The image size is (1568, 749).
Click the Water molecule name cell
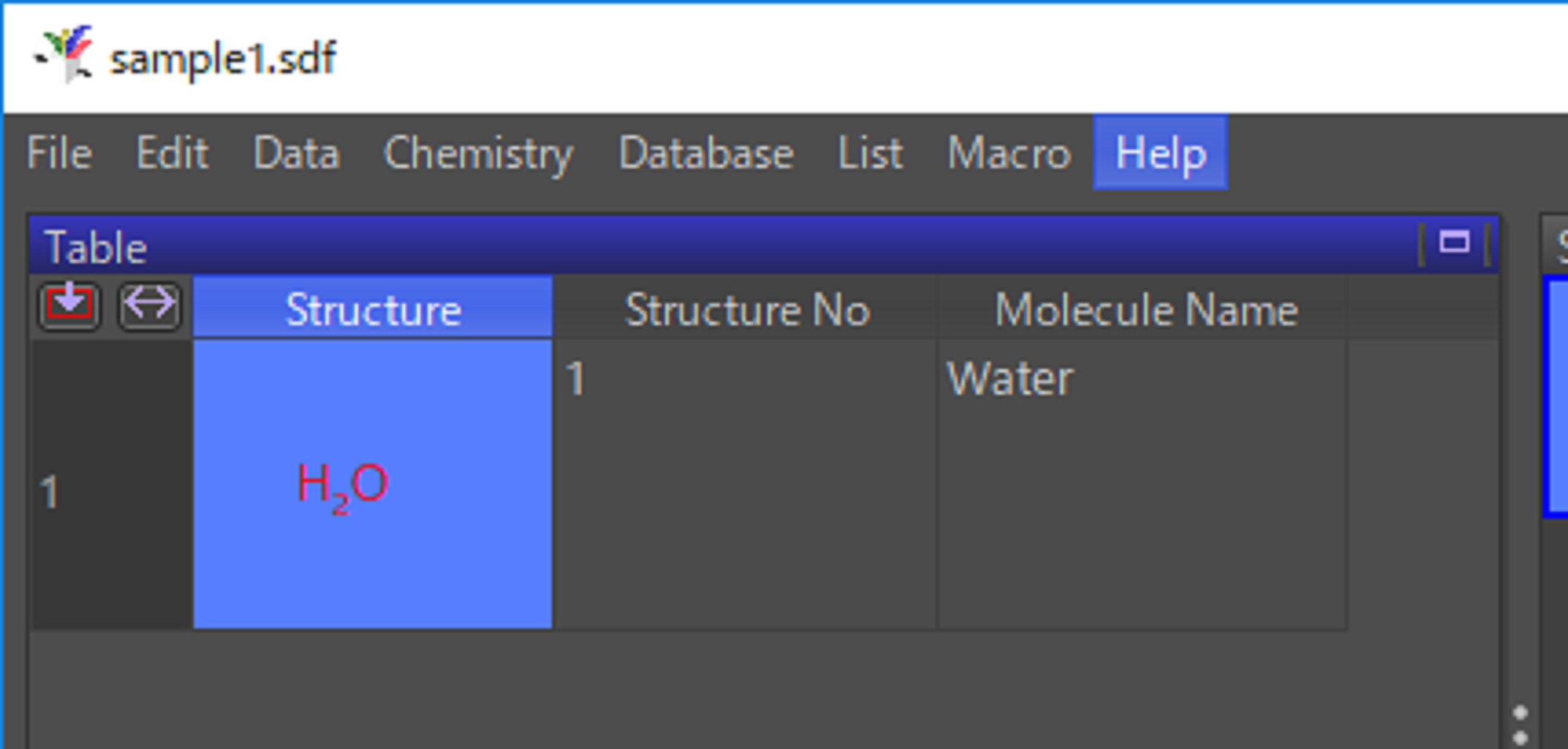(x=1140, y=484)
